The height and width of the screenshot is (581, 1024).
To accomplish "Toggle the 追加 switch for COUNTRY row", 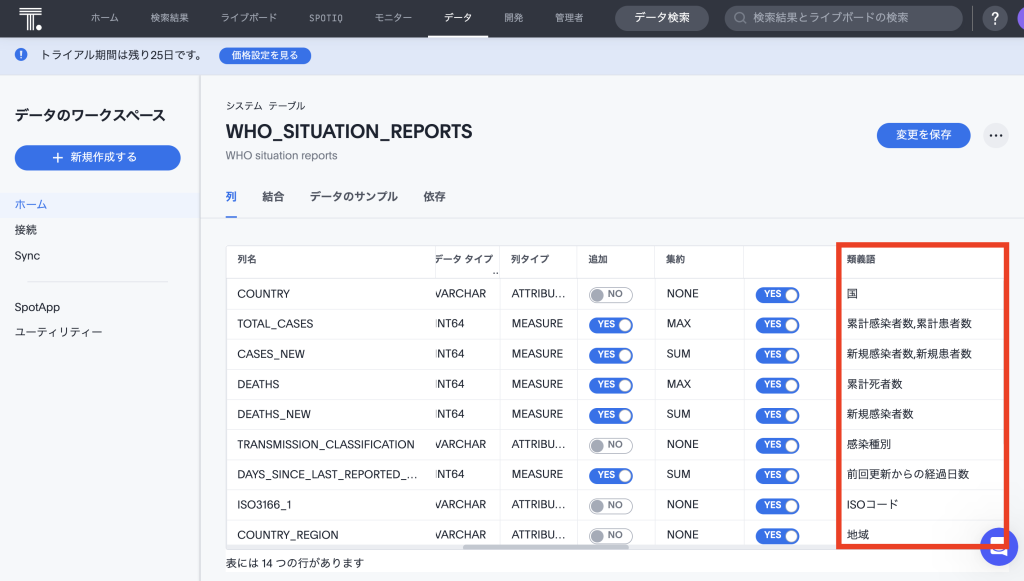I will click(611, 294).
